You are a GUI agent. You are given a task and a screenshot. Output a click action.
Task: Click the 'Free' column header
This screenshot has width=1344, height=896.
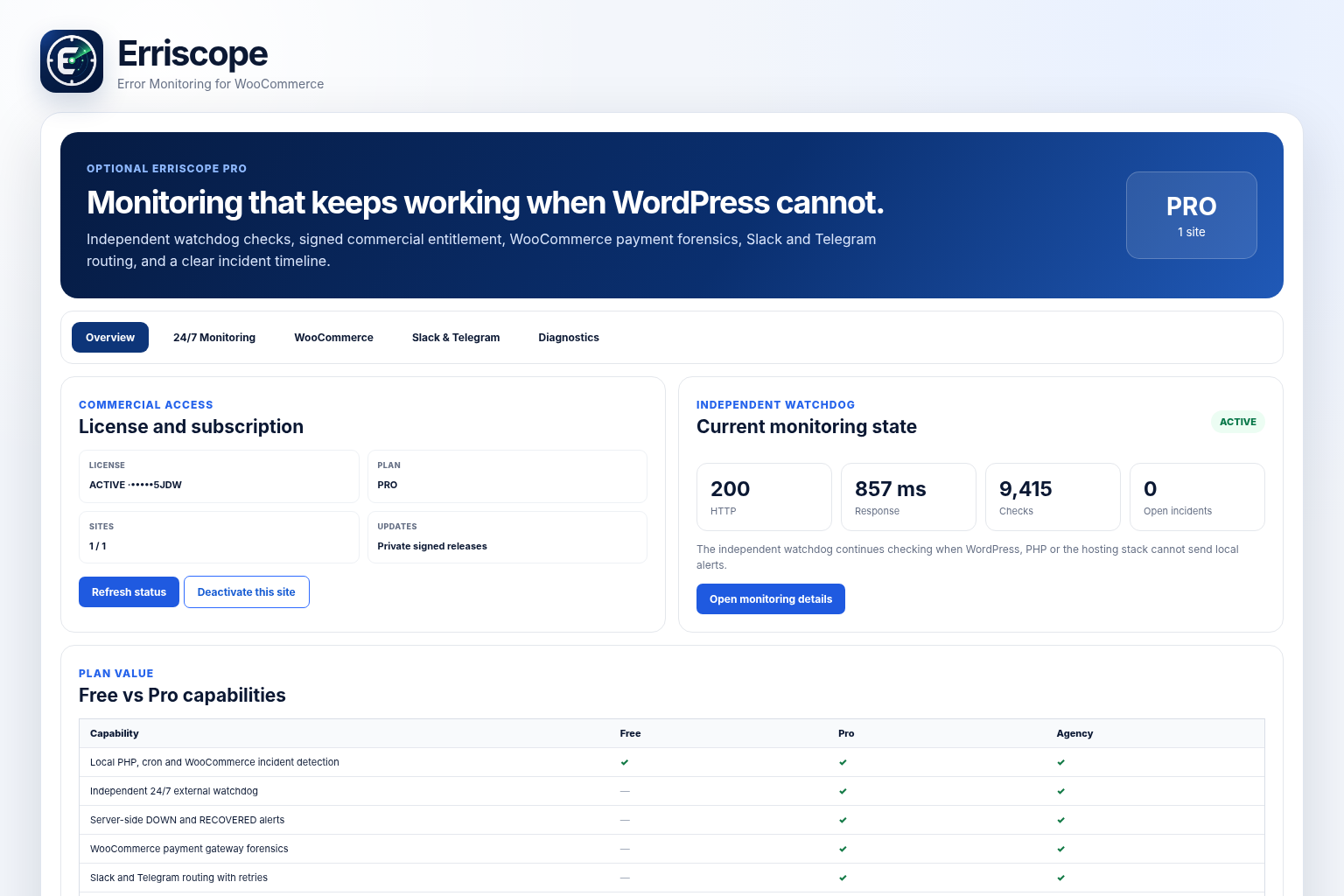point(630,733)
